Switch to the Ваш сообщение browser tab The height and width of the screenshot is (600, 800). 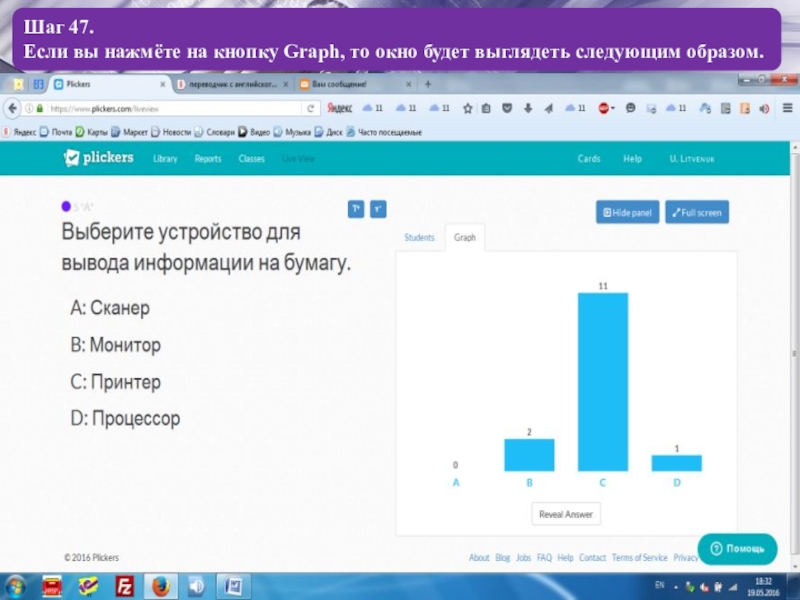point(355,84)
